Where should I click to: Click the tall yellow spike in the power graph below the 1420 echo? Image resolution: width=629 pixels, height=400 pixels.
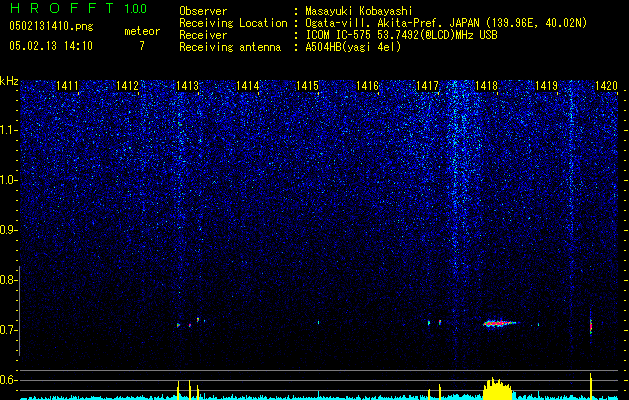pyautogui.click(x=590, y=386)
